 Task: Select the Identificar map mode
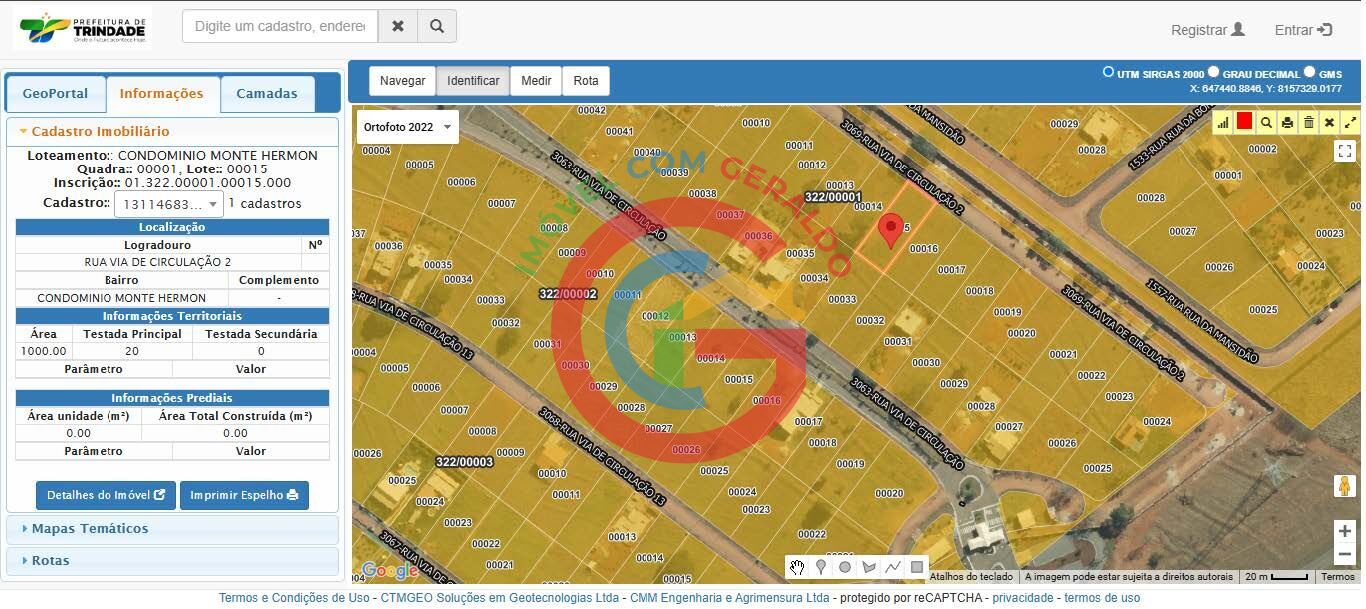point(473,81)
